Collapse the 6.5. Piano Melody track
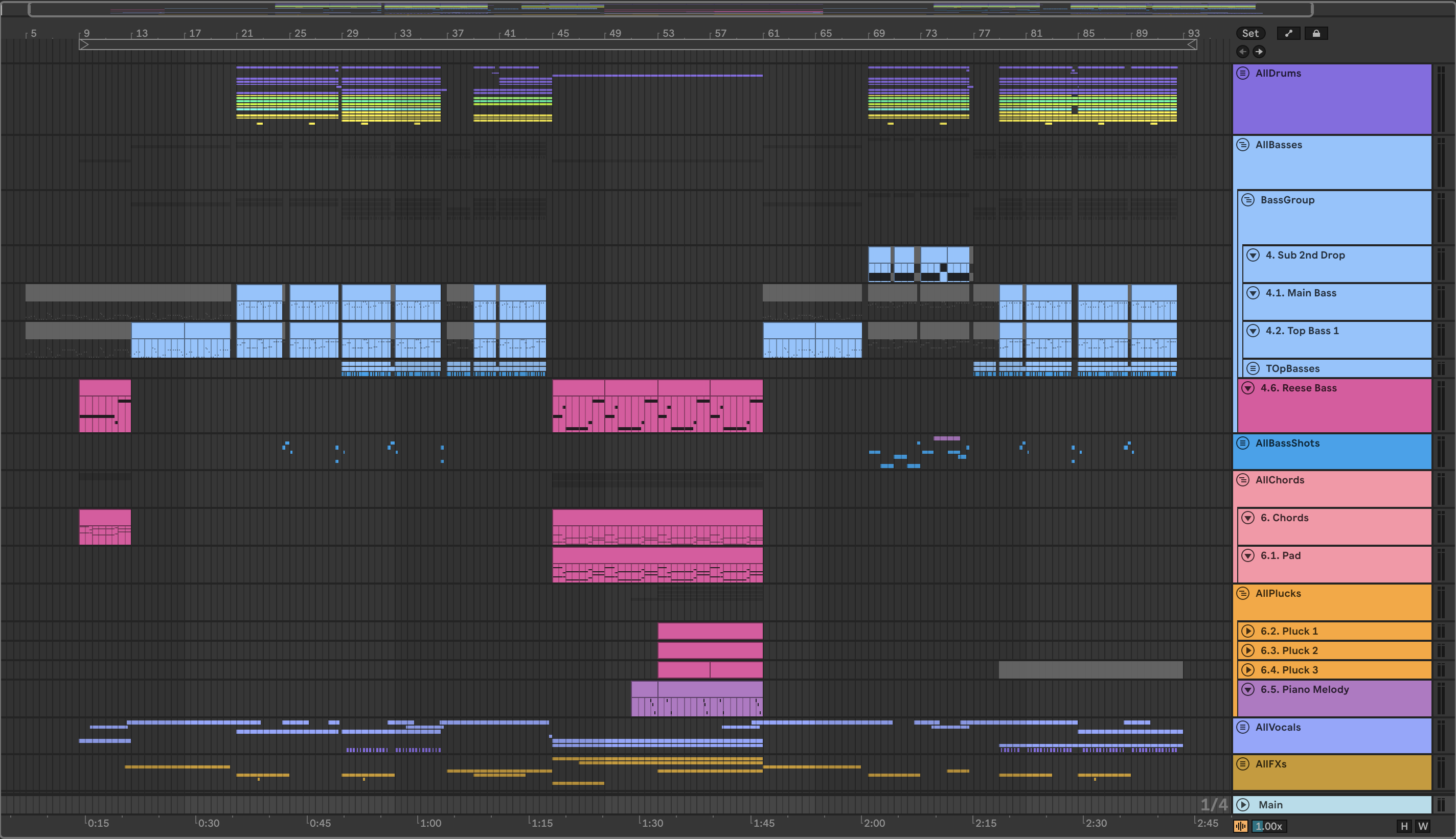Viewport: 1456px width, 839px height. (x=1248, y=690)
